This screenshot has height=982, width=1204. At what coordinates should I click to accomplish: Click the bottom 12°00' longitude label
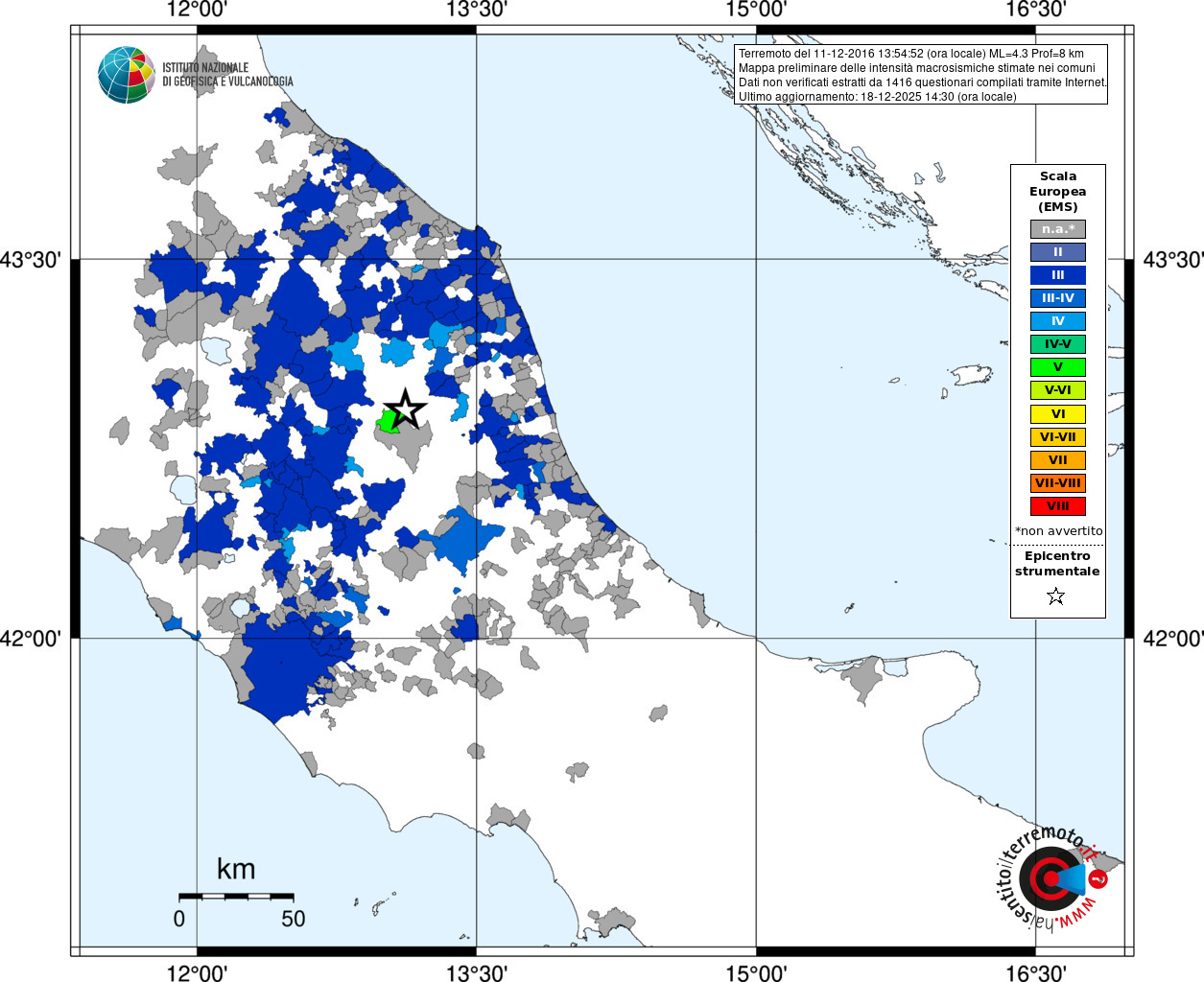coord(197,972)
